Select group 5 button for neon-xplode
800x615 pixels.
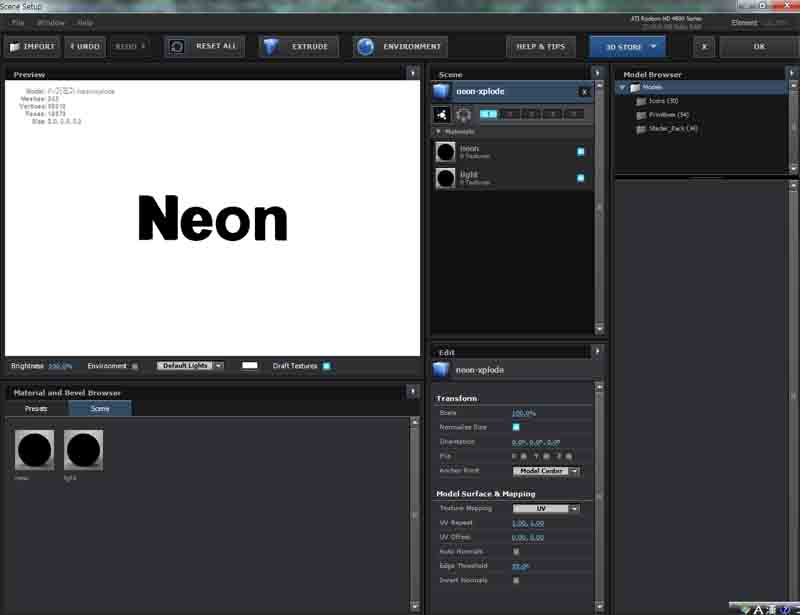click(574, 114)
